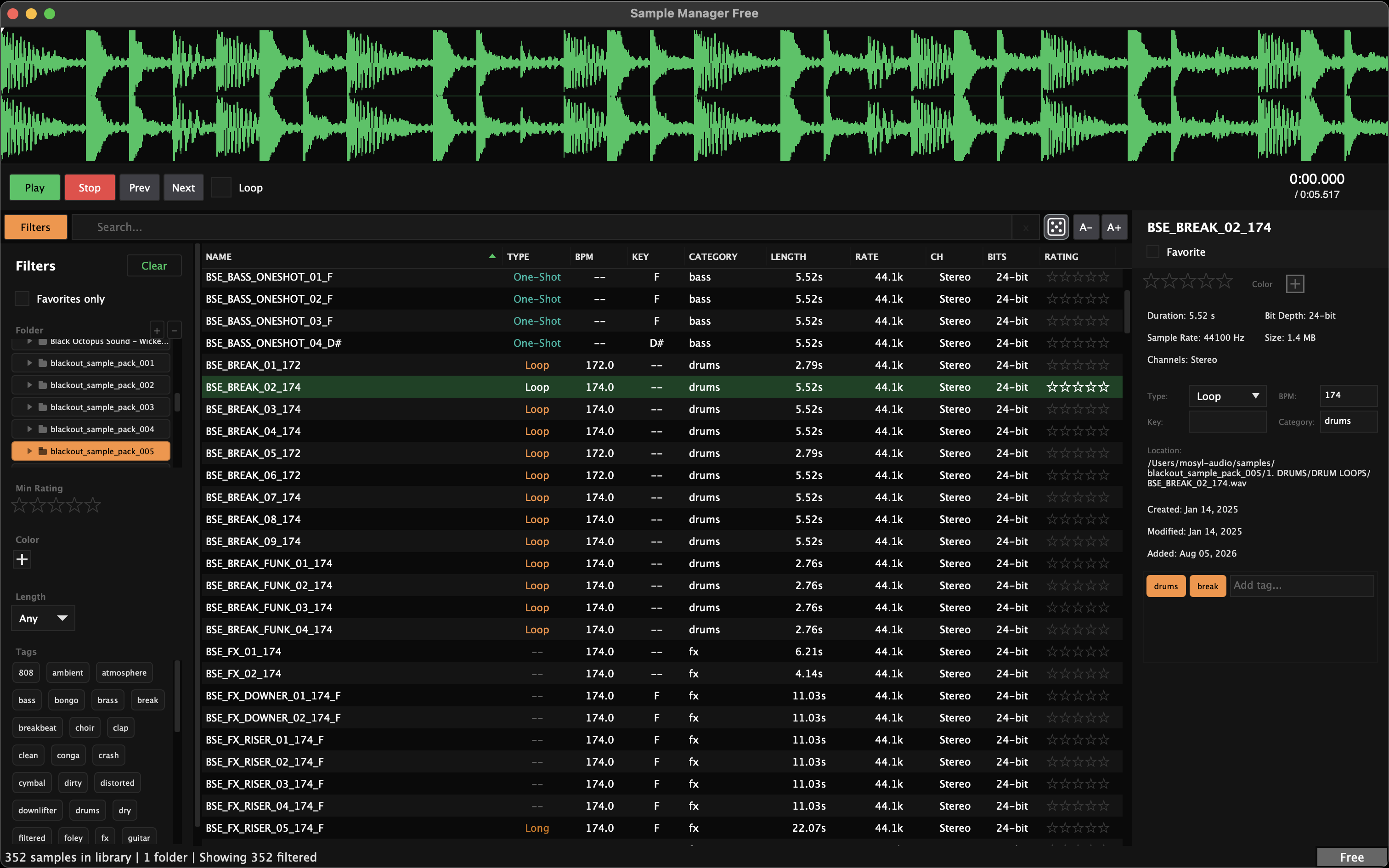Mark sample as Favorite in details panel

coord(1152,252)
